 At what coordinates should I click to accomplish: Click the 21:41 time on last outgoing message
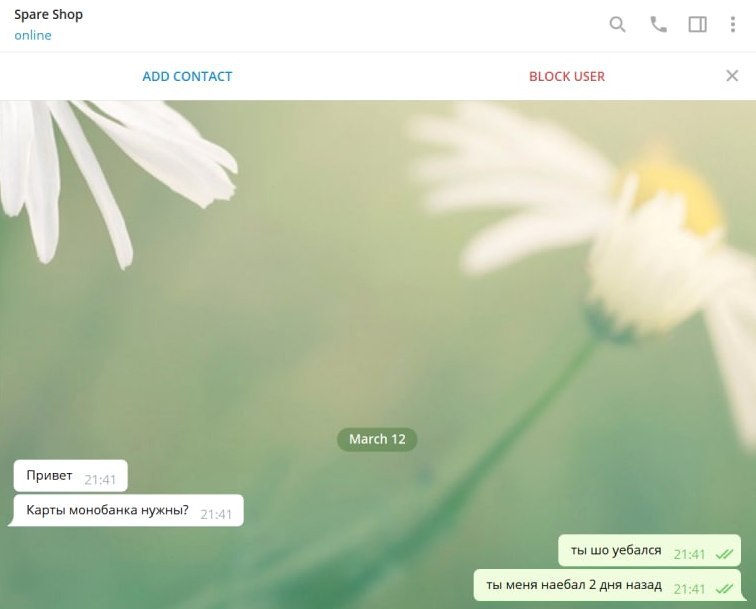pos(689,589)
